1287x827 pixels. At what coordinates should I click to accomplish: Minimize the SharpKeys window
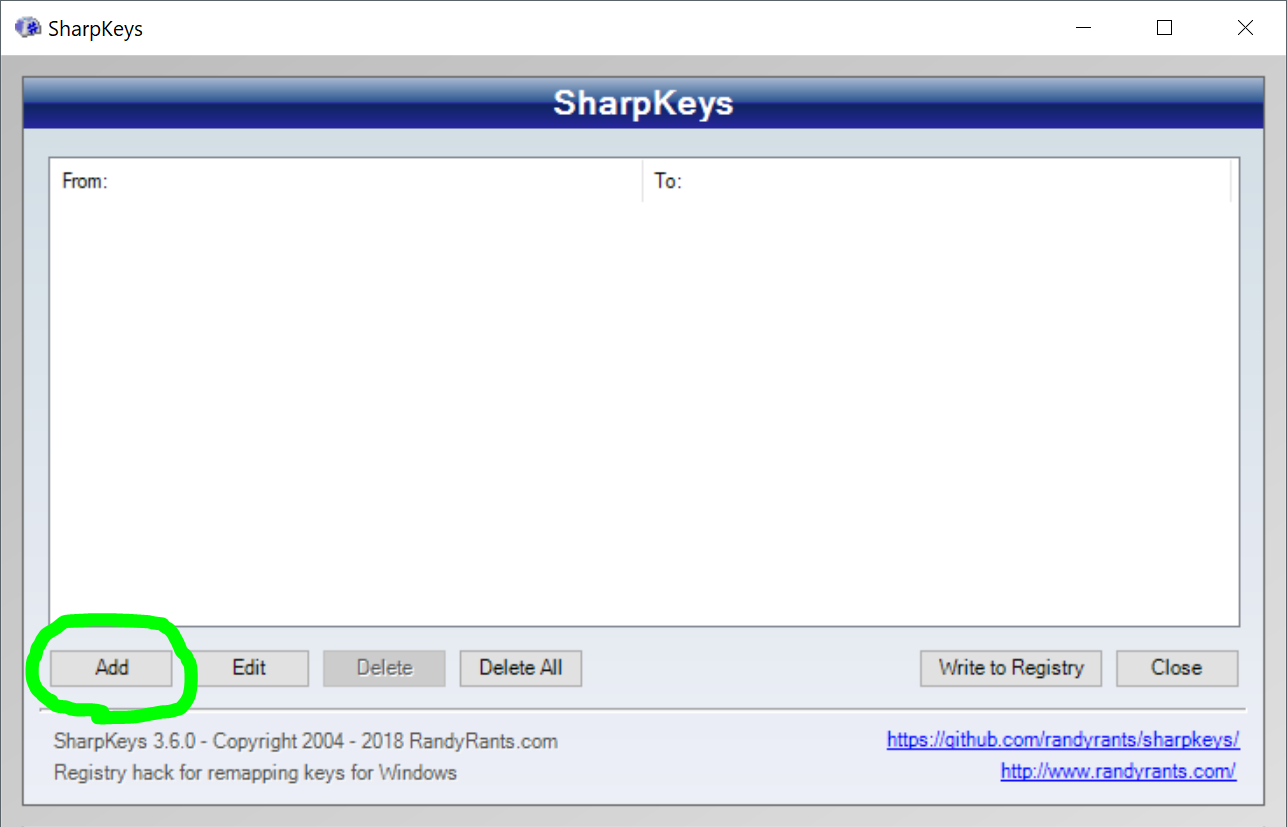click(x=1084, y=28)
